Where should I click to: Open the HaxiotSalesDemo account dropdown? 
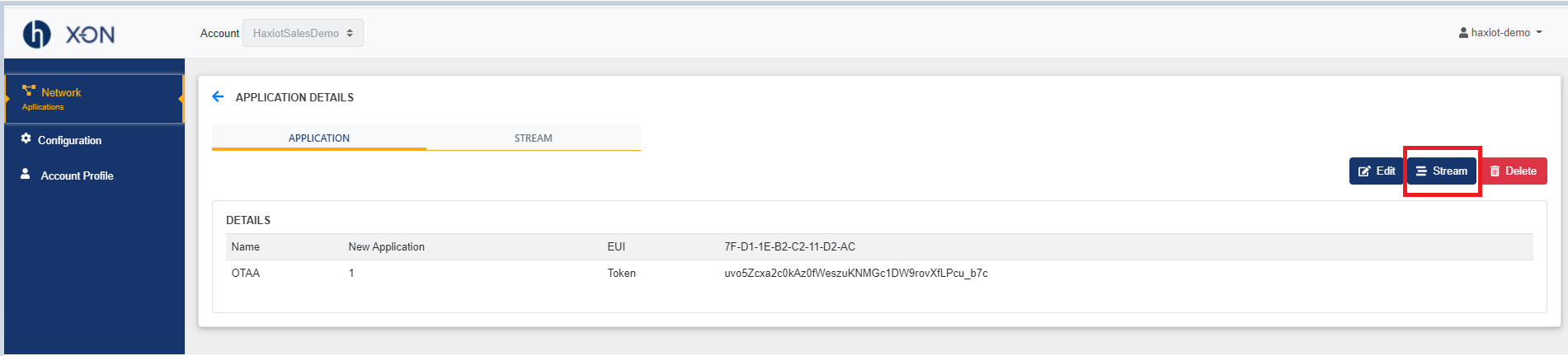pos(303,33)
